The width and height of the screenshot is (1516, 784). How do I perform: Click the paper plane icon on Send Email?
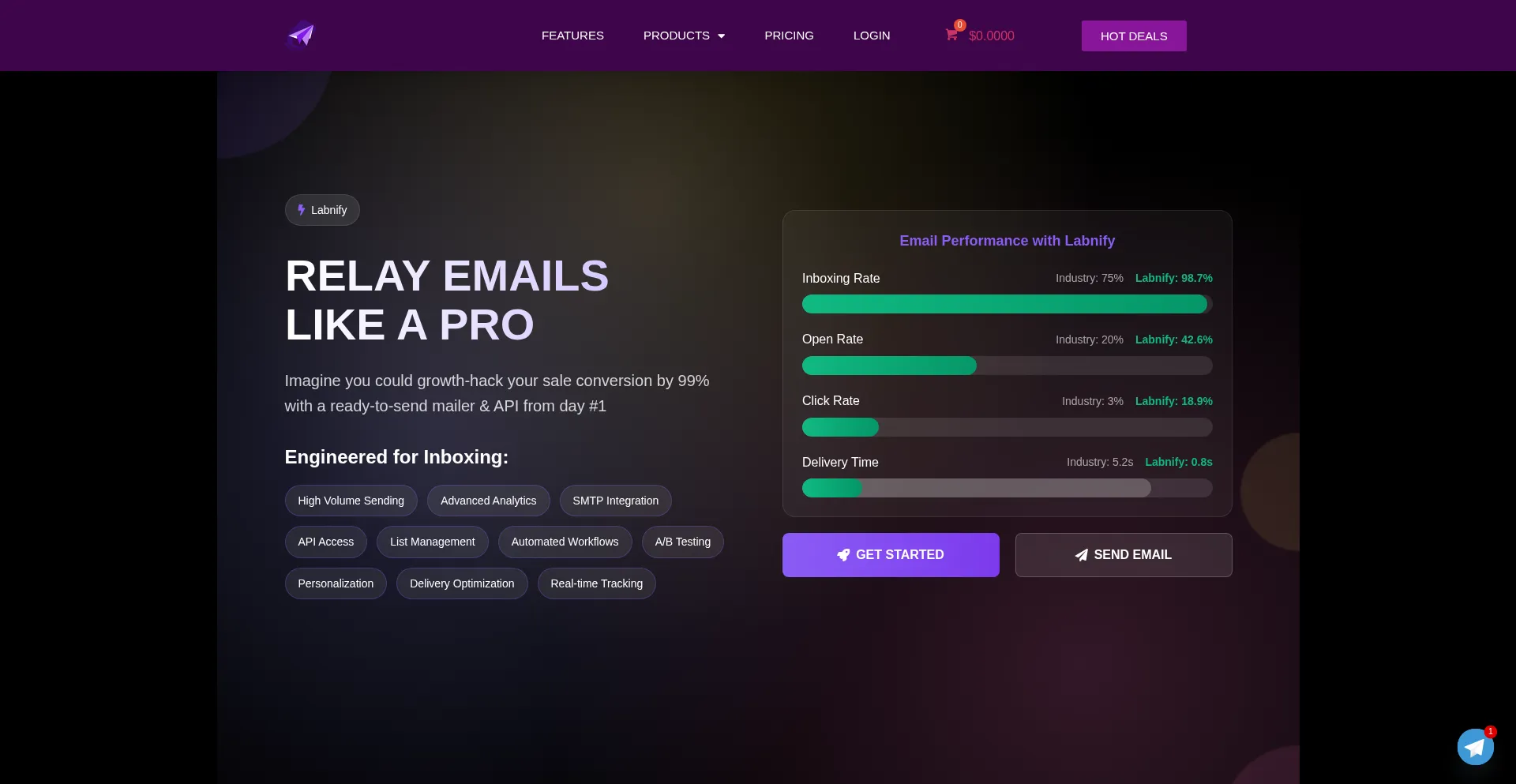1082,555
